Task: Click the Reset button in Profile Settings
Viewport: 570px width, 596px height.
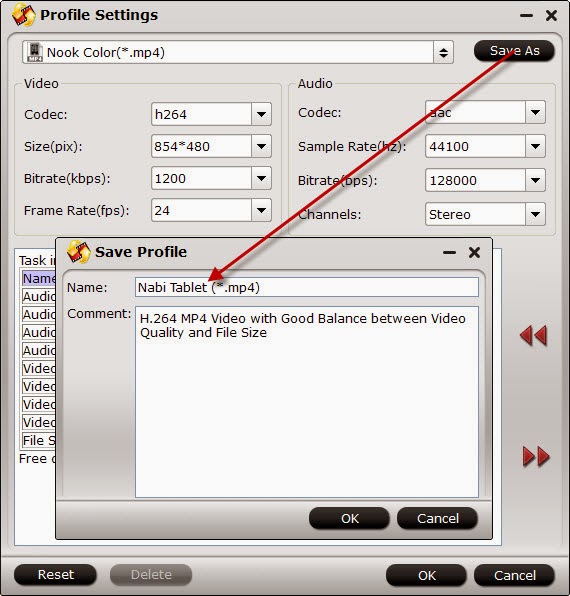Action: [x=55, y=574]
